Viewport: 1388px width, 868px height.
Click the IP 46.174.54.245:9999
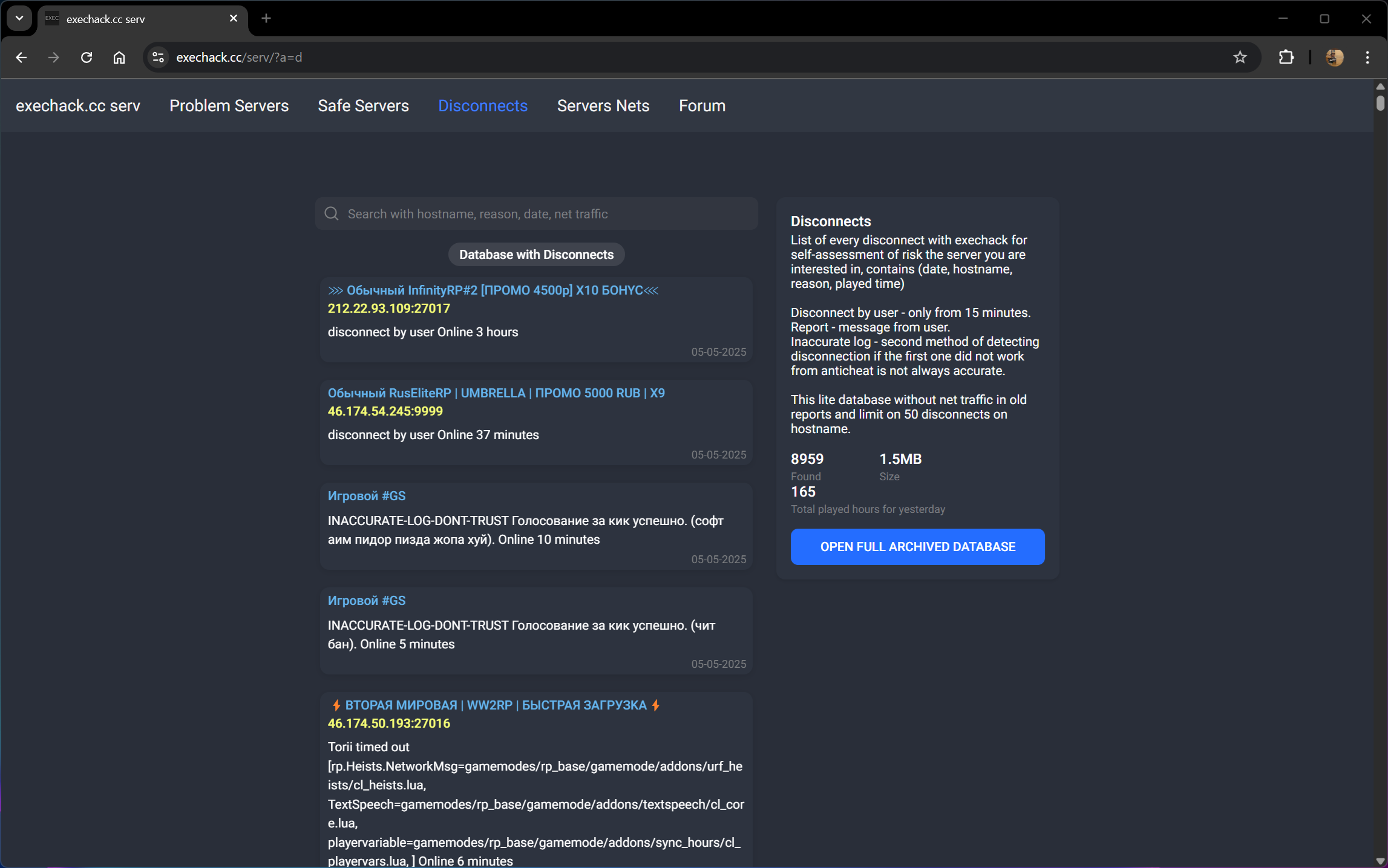(385, 411)
